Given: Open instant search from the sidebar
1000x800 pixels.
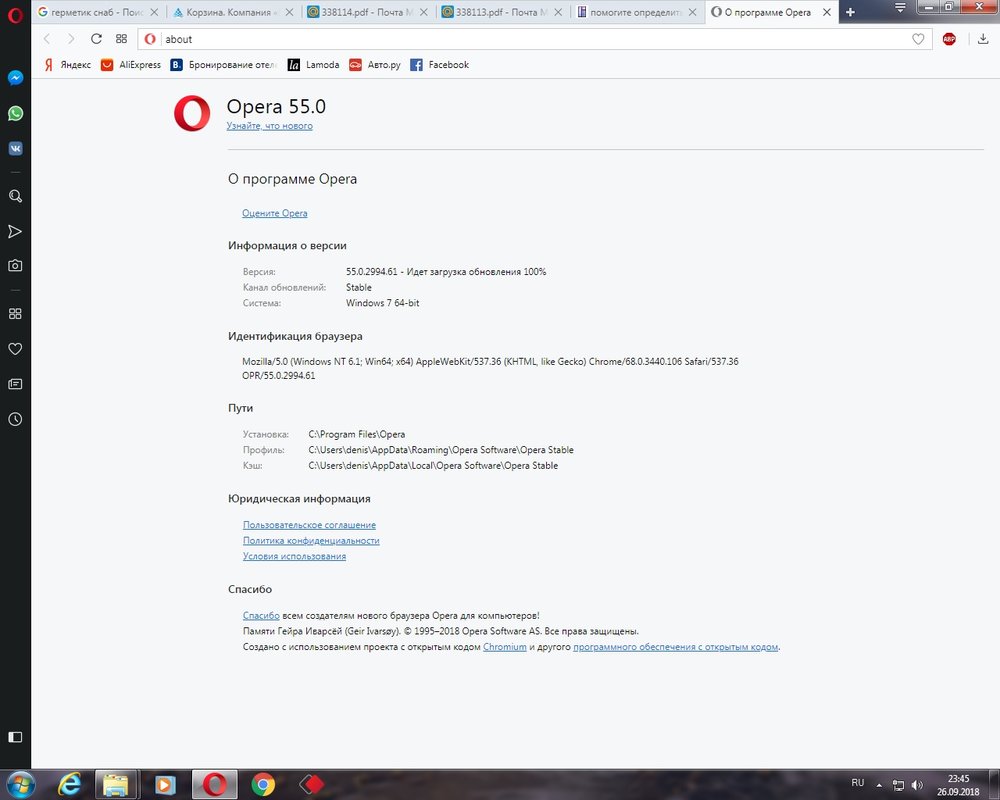Looking at the screenshot, I should 15,196.
